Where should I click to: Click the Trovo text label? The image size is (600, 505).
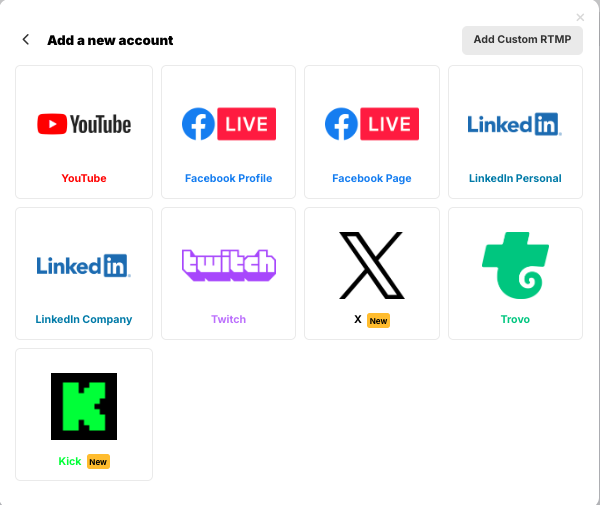515,319
